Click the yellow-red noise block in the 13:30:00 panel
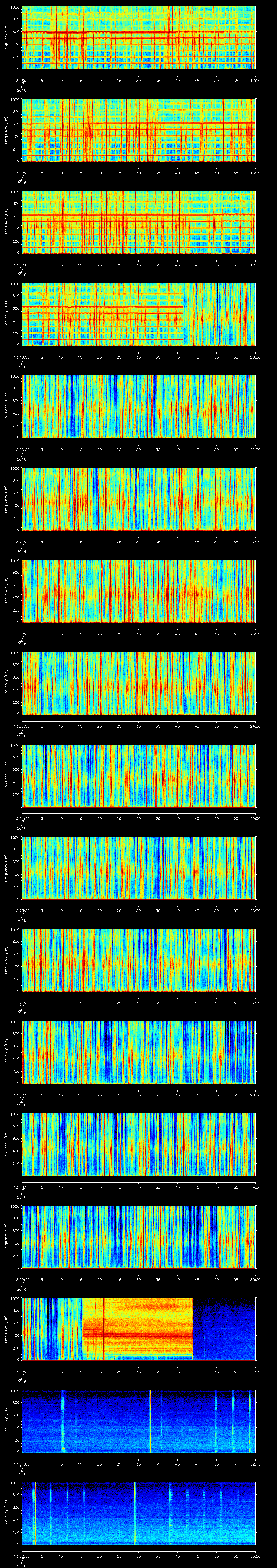The height and width of the screenshot is (1568, 277). pos(138,1329)
